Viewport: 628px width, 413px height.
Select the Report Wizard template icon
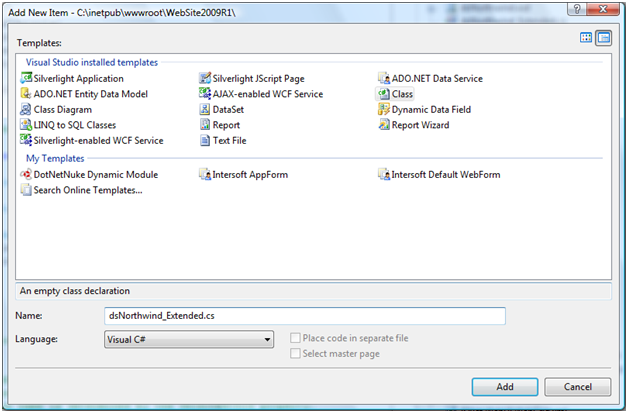[384, 125]
